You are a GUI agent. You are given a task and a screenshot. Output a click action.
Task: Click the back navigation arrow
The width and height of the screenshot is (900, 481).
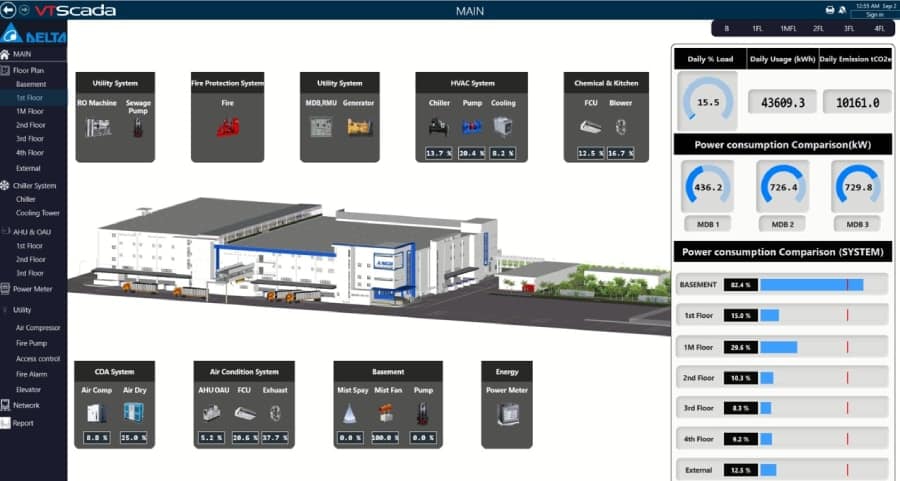(x=9, y=10)
